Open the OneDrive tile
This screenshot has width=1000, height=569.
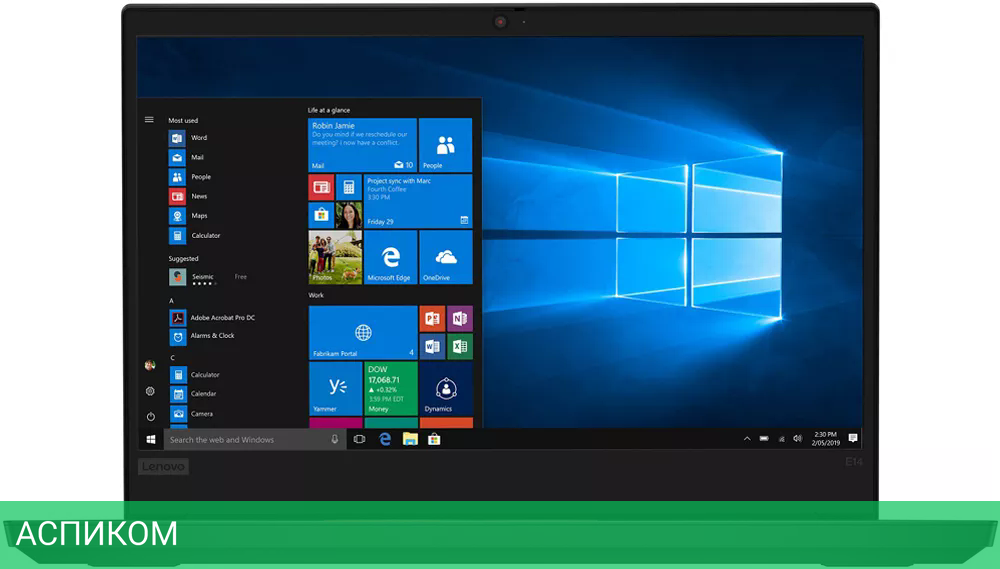click(445, 257)
